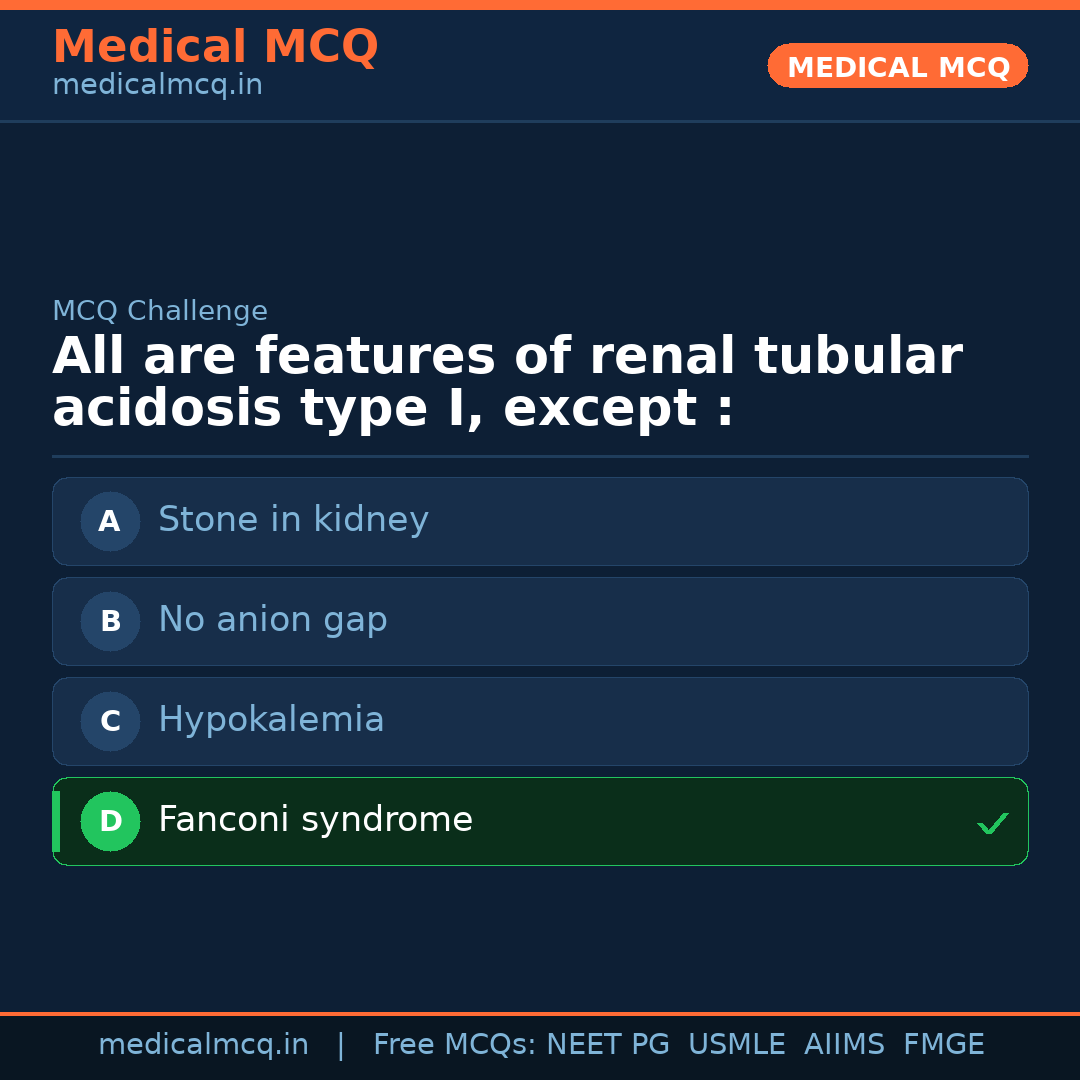Click AIIMS in the footer

[844, 1045]
